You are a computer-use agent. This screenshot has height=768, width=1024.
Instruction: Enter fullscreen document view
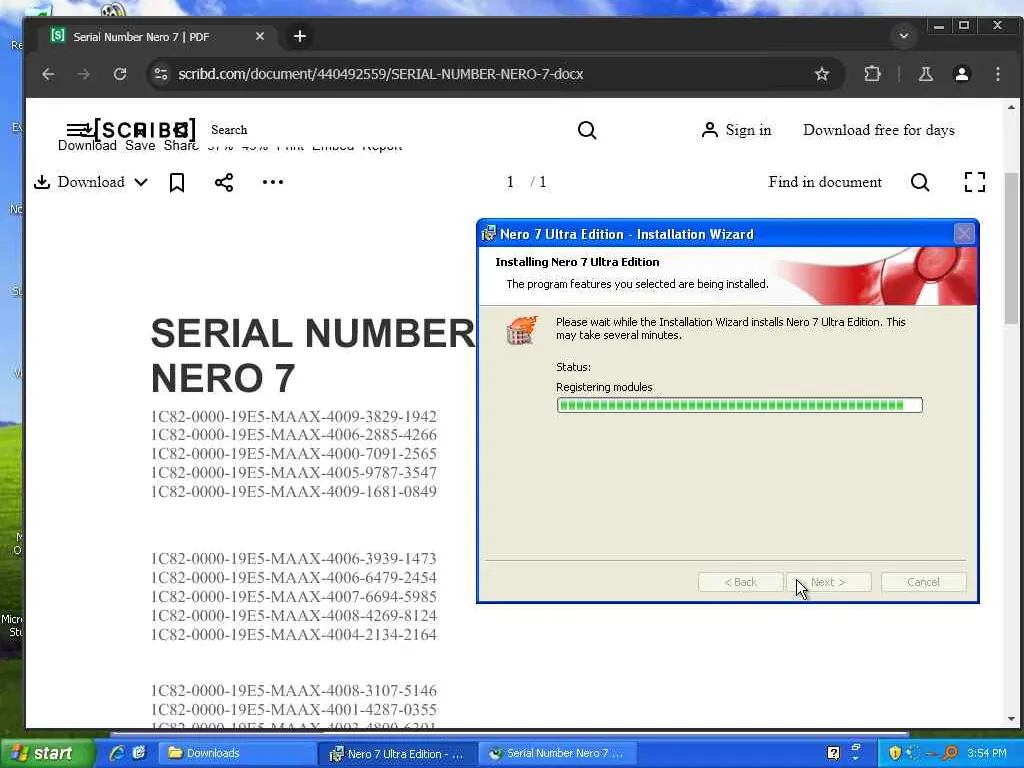click(x=975, y=182)
